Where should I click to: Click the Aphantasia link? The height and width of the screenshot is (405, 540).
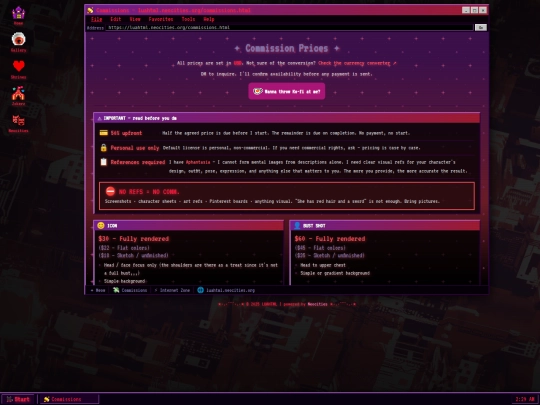(x=198, y=162)
